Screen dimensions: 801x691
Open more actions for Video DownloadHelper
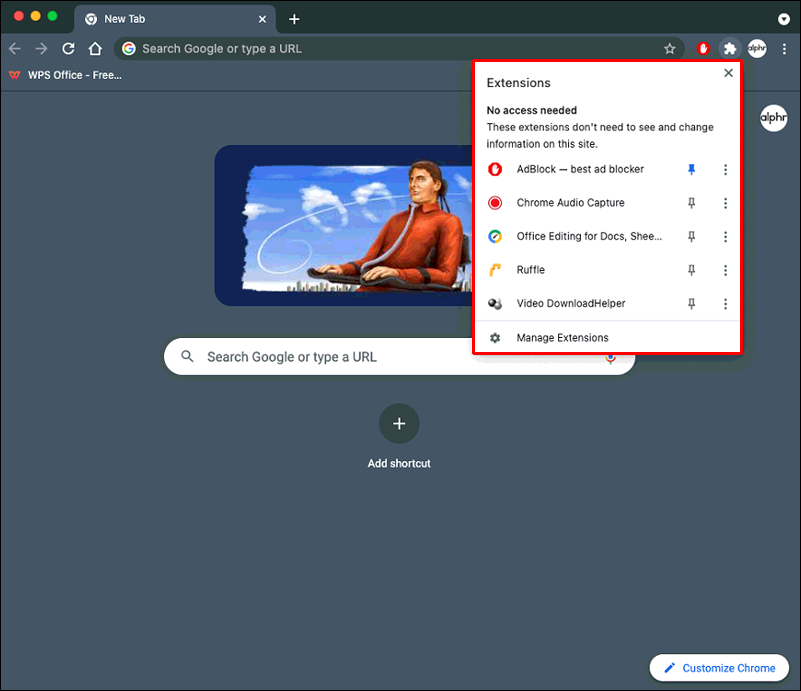[x=725, y=304]
